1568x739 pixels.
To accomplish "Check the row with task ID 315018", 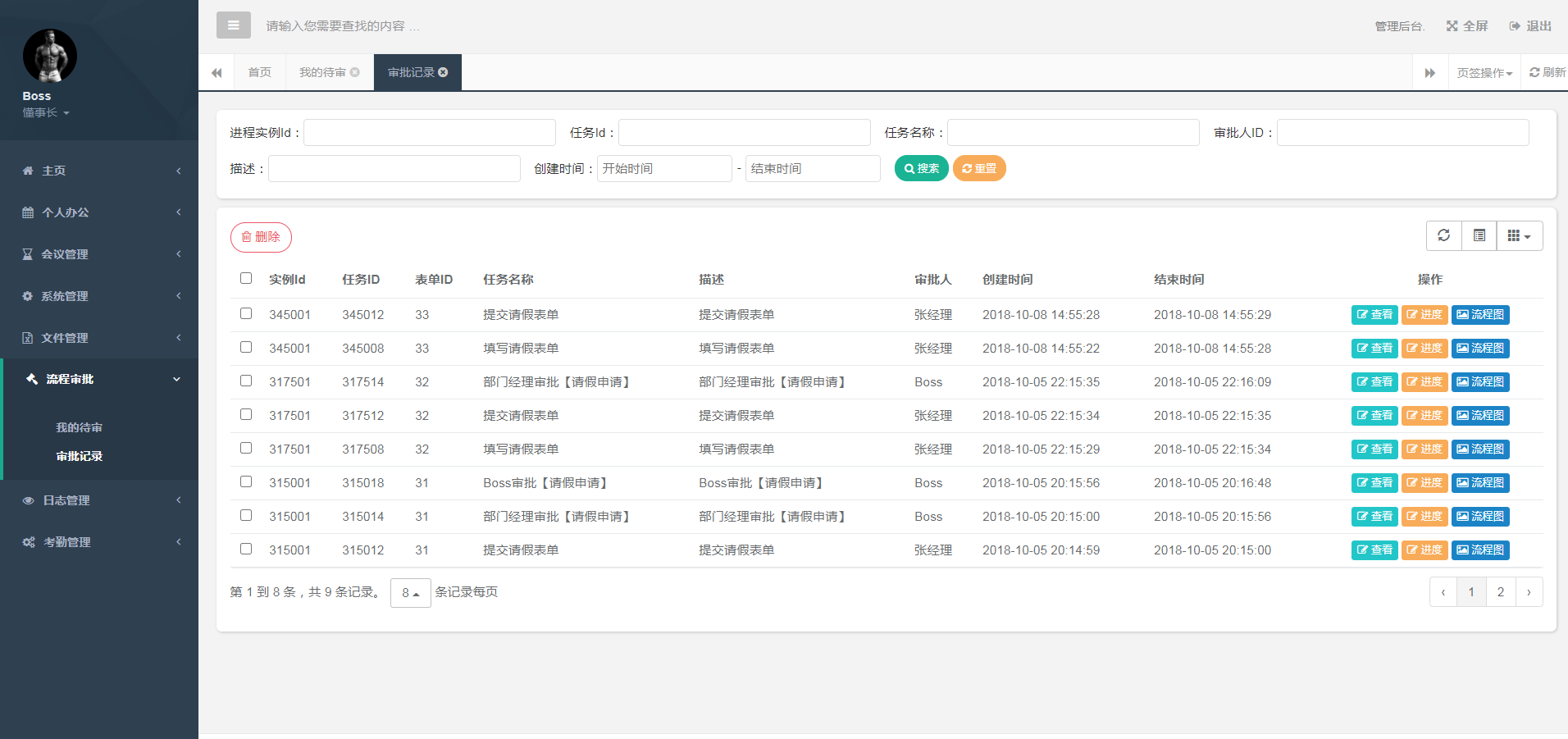I will [x=246, y=481].
